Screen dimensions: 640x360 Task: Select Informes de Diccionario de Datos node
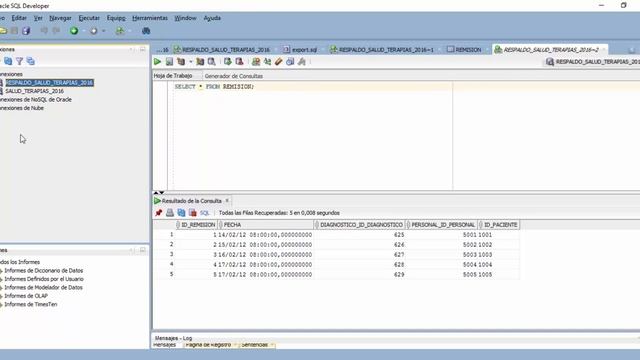tap(44, 271)
